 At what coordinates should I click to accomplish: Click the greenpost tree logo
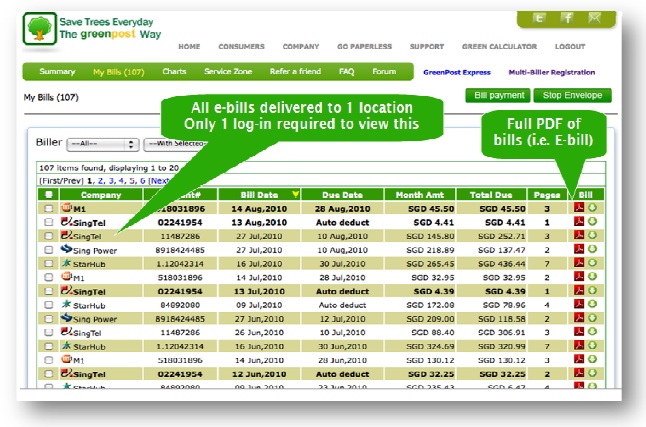pyautogui.click(x=40, y=28)
